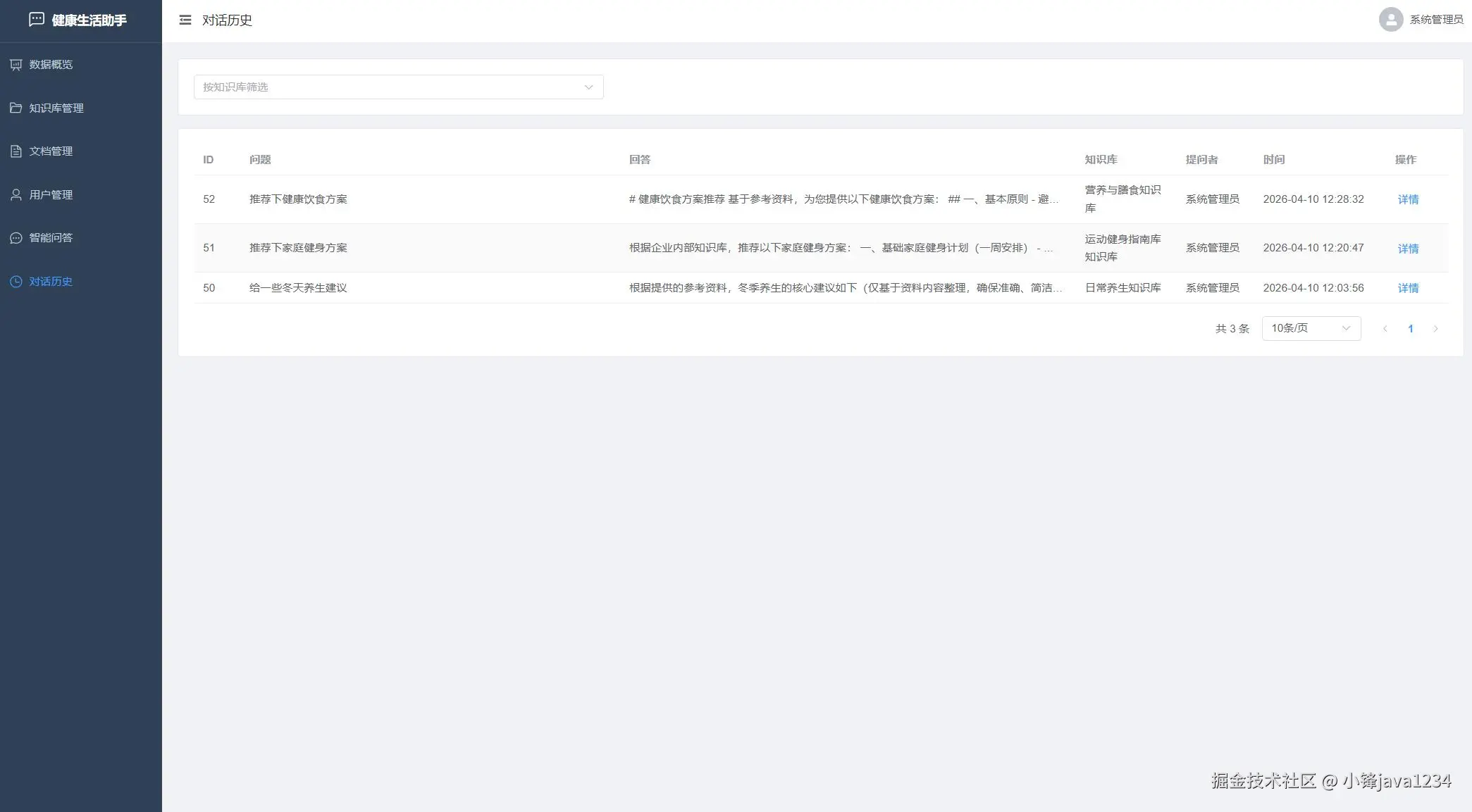Click the previous page arrow in pagination
The height and width of the screenshot is (812, 1472).
pos(1385,329)
